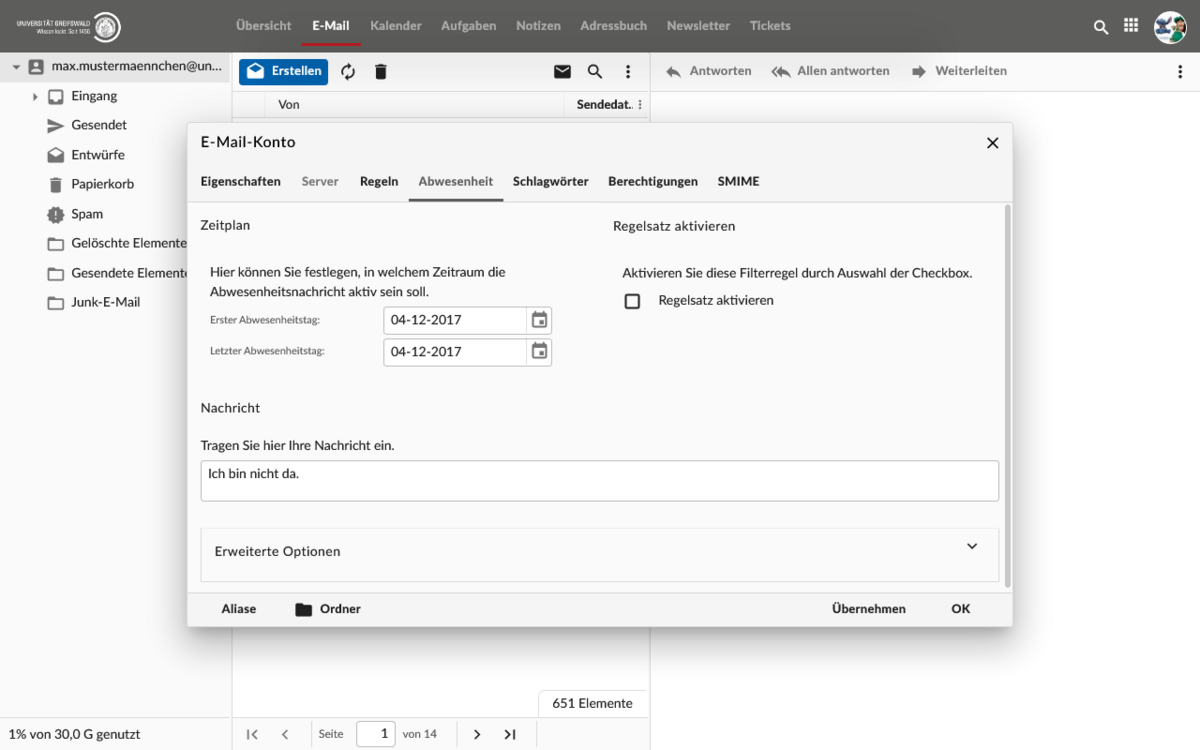Expand the Erweiterte Optionen section
The height and width of the screenshot is (750, 1200).
[972, 547]
